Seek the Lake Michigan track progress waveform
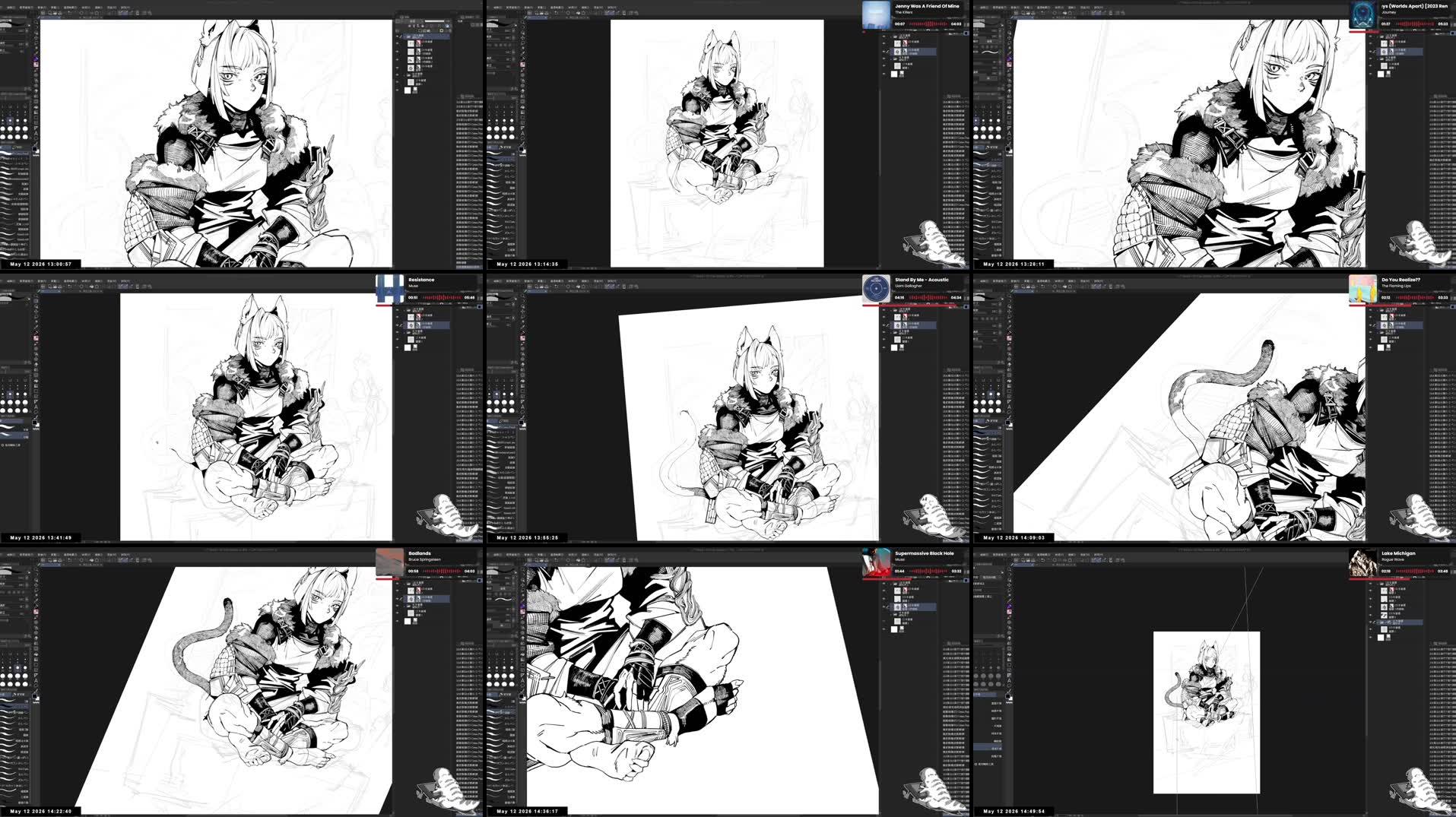The image size is (1456, 817). coord(1415,571)
